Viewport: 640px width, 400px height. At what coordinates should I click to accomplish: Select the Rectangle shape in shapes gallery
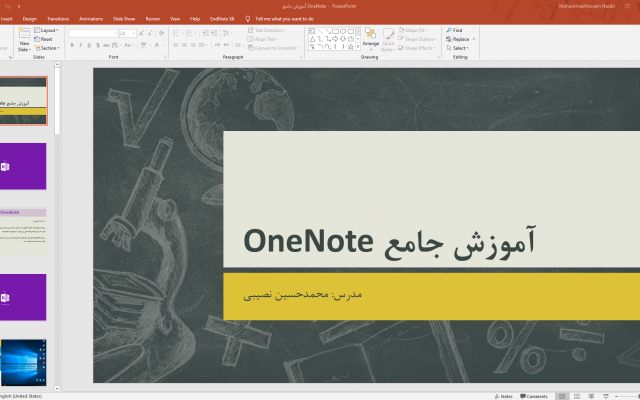(335, 31)
